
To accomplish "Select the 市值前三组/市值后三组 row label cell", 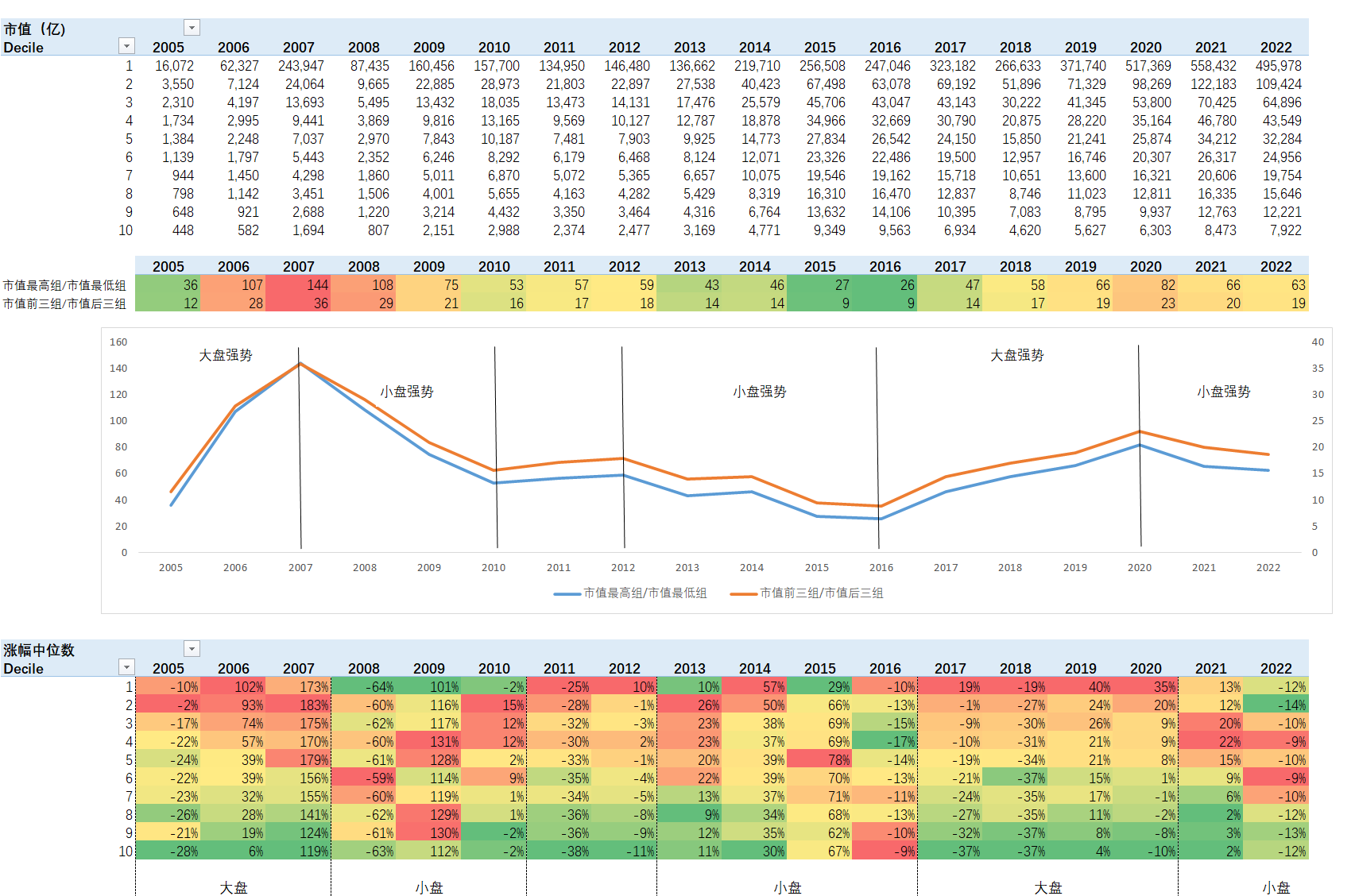I will pos(64,303).
